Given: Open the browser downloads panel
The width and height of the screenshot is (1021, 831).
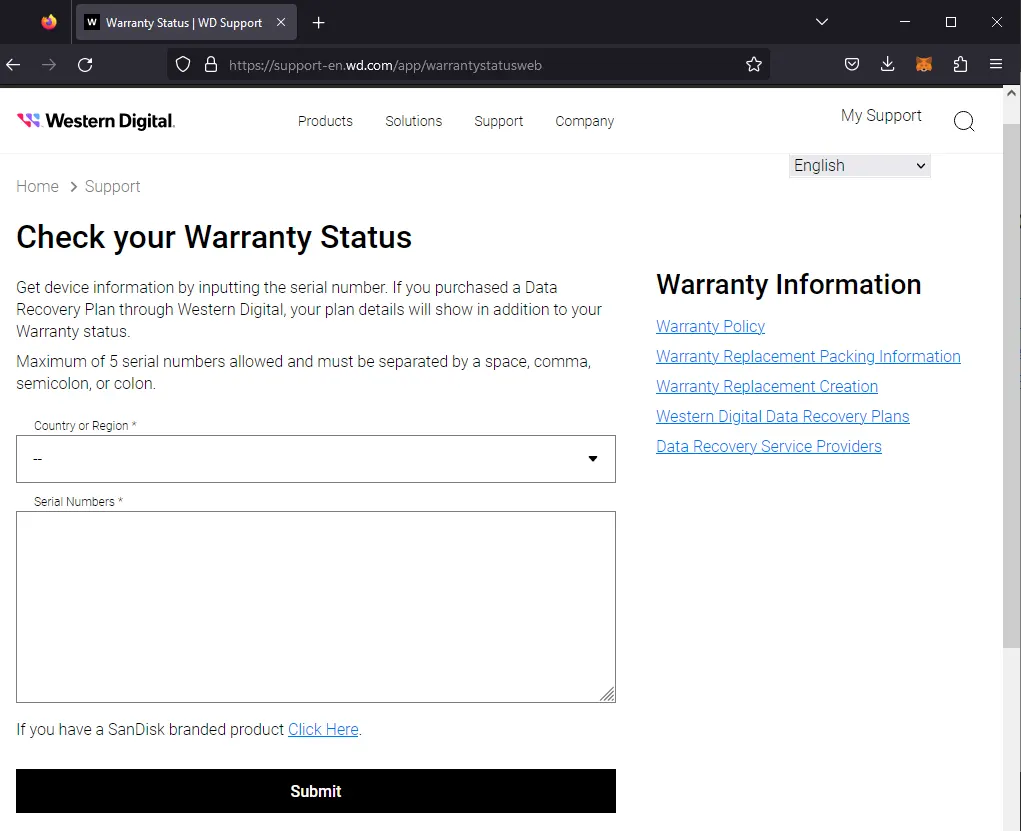Looking at the screenshot, I should (x=888, y=64).
